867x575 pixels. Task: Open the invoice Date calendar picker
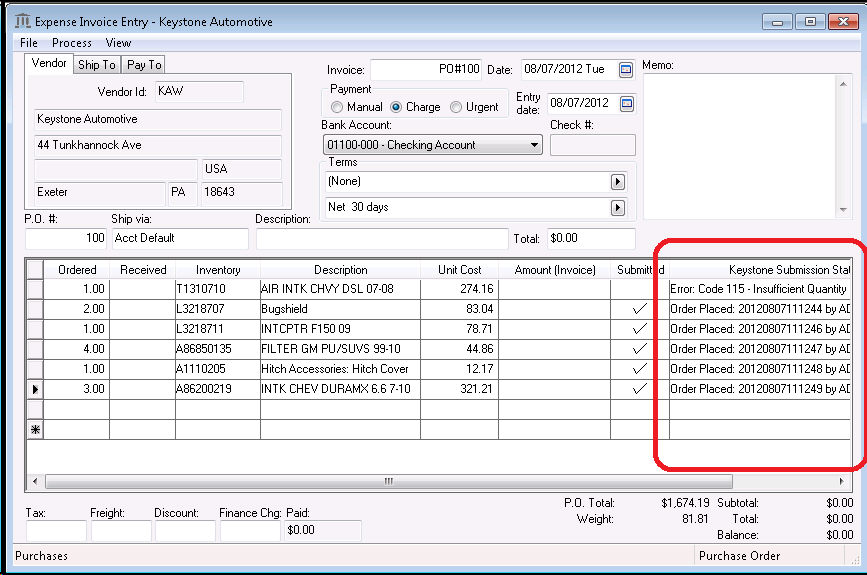[626, 70]
